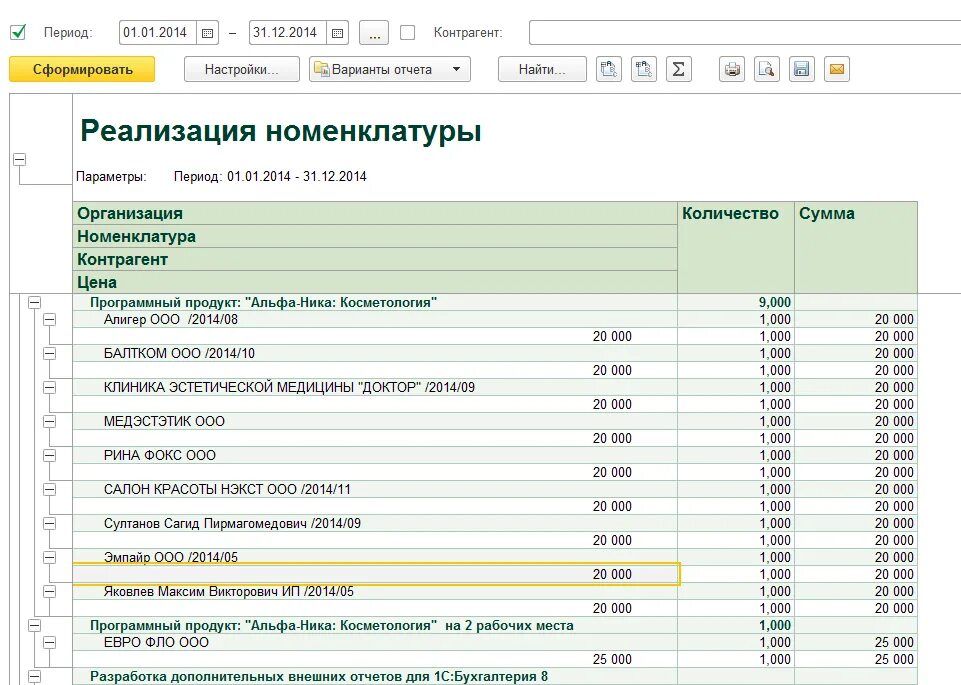The width and height of the screenshot is (961, 685).
Task: Enable the Контрагент checkbox
Action: coord(407,31)
